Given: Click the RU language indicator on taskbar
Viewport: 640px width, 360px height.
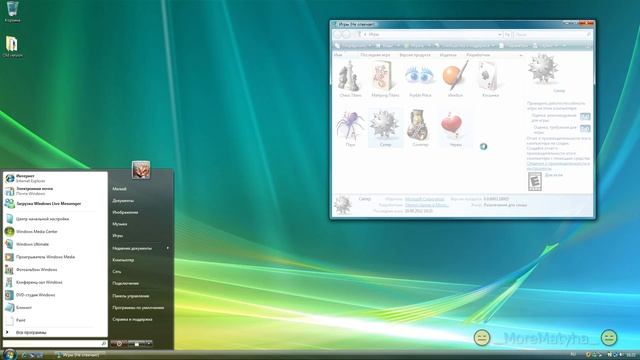Looking at the screenshot, I should pos(573,354).
